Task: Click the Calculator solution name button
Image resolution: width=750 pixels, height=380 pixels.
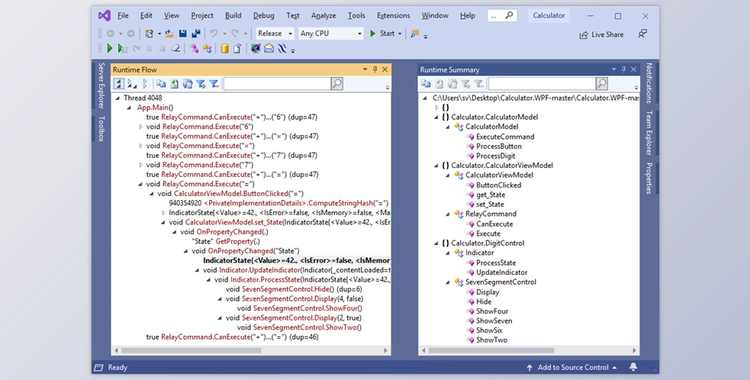Action: [x=549, y=15]
